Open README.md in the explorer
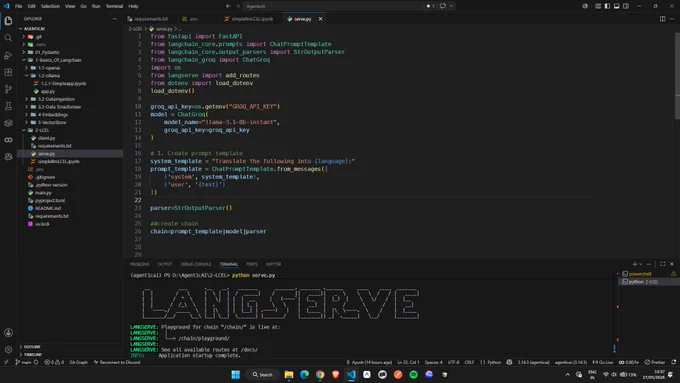This screenshot has height=383, width=680. click(48, 208)
